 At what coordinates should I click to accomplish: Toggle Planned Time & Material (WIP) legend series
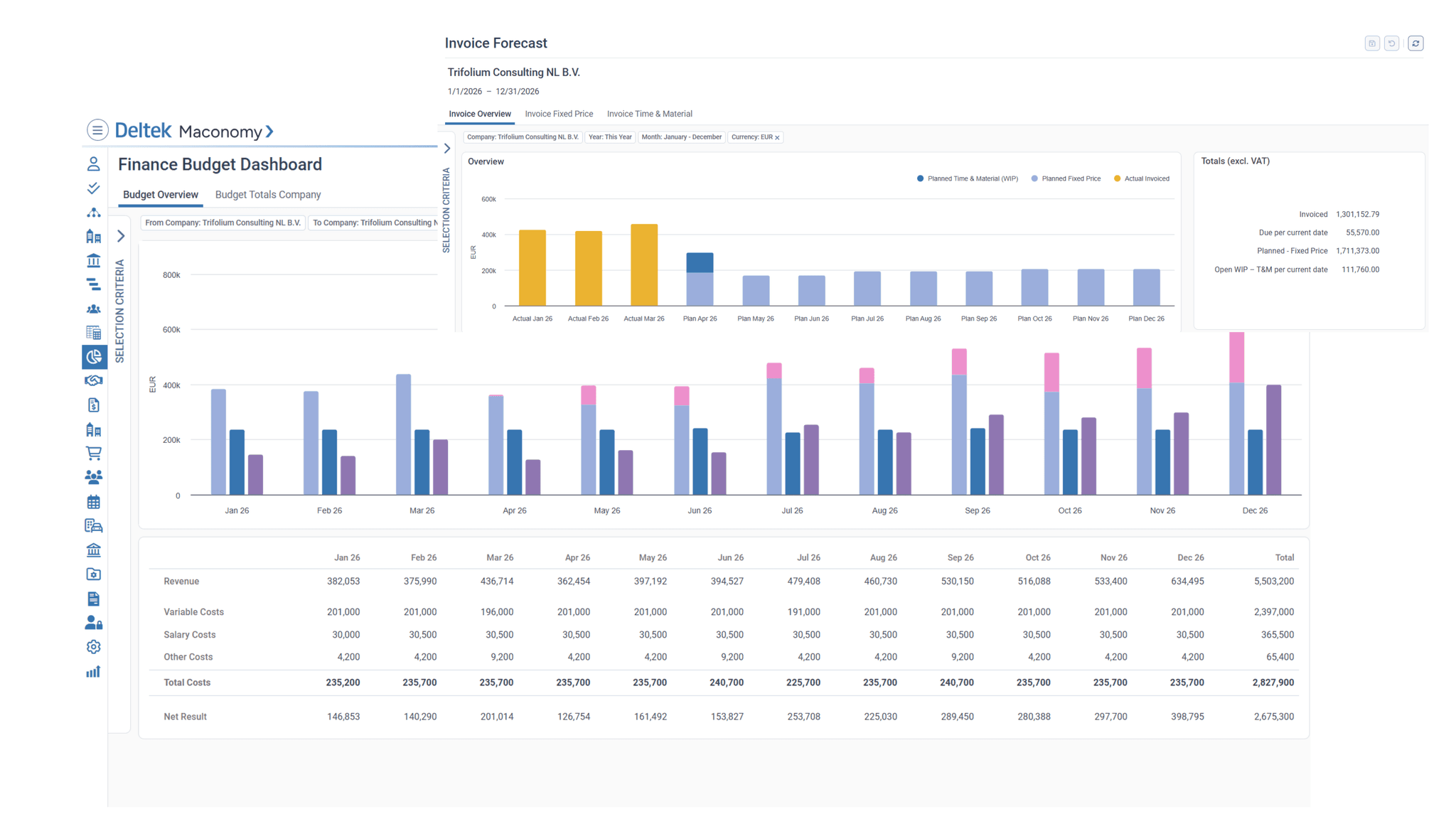point(967,178)
